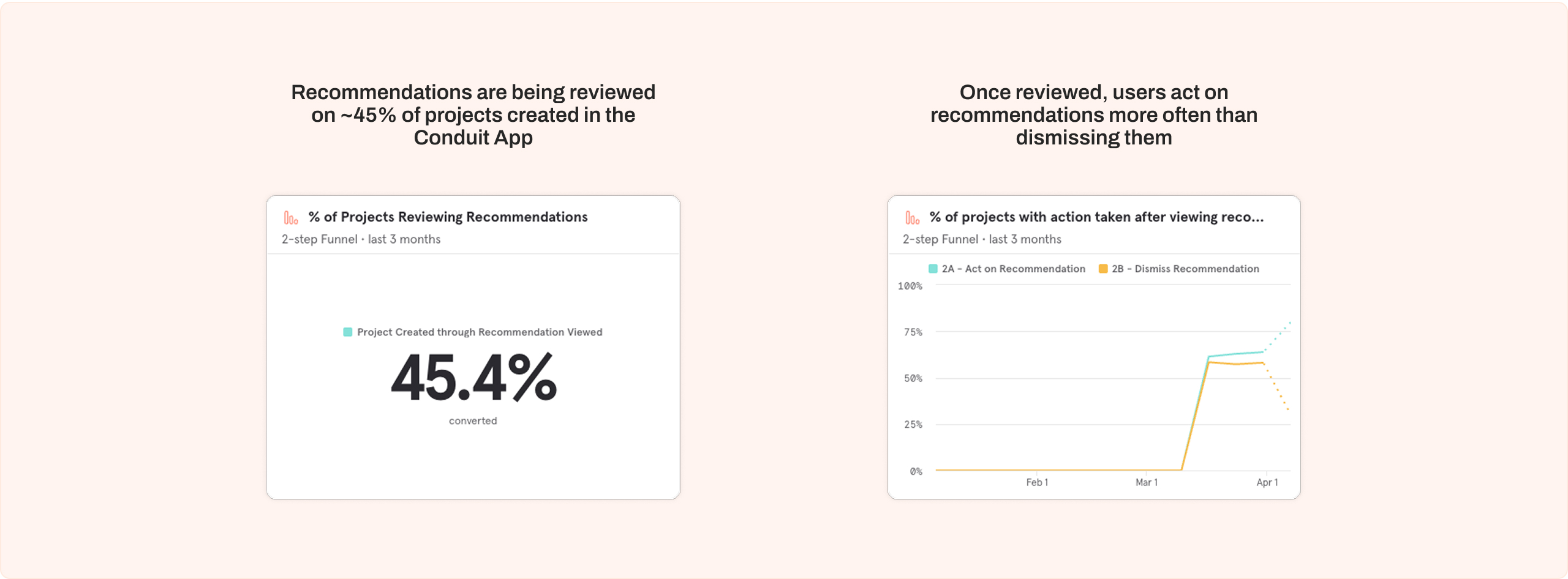This screenshot has height=579, width=1568.
Task: Click '2-step Funnel · last 3 months' on right card
Action: pos(982,239)
